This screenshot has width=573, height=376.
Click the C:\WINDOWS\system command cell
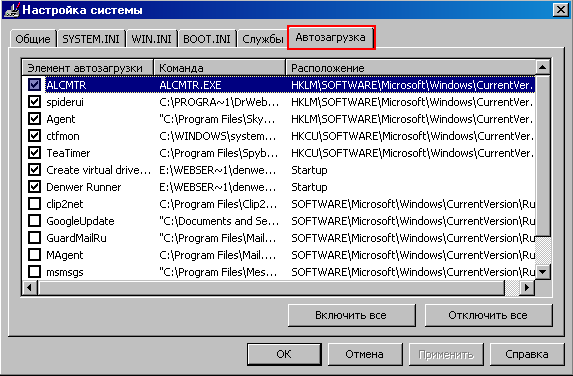pos(218,136)
